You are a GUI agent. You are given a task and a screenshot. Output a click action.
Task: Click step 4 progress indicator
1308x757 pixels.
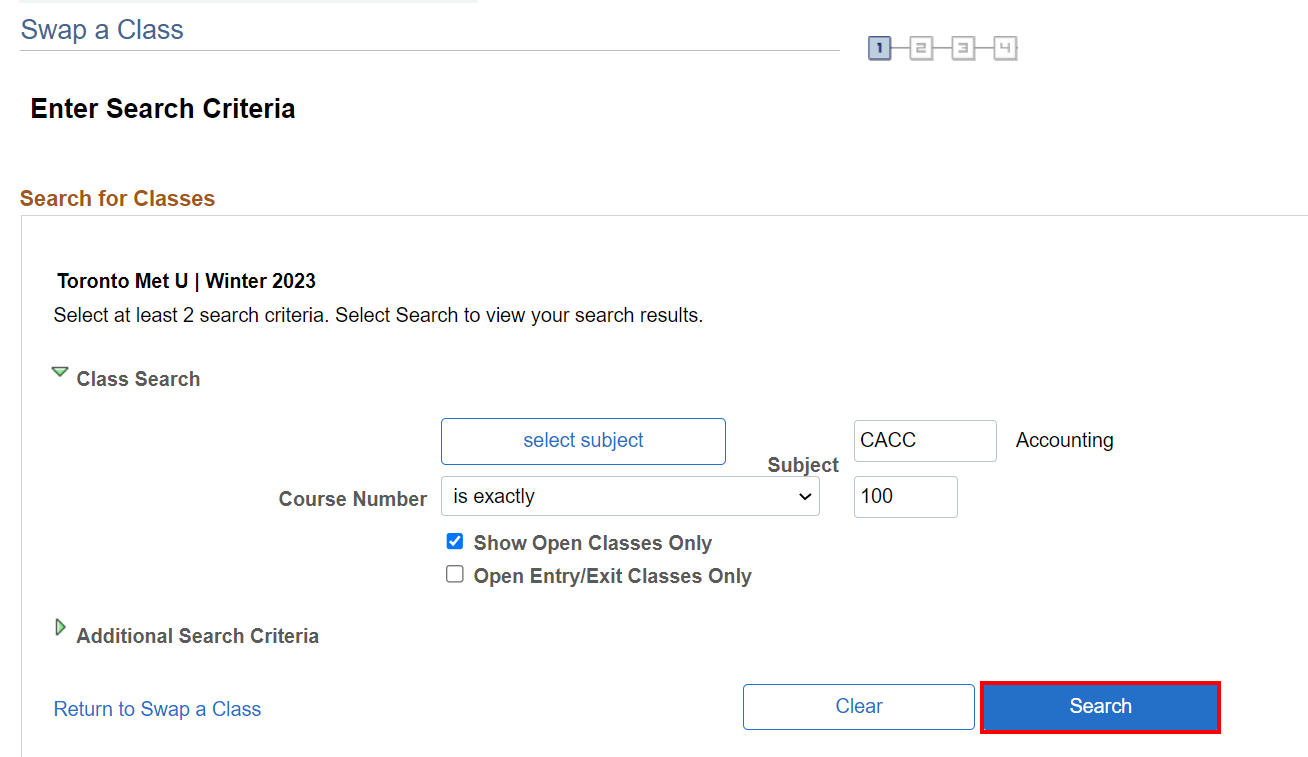tap(1005, 48)
